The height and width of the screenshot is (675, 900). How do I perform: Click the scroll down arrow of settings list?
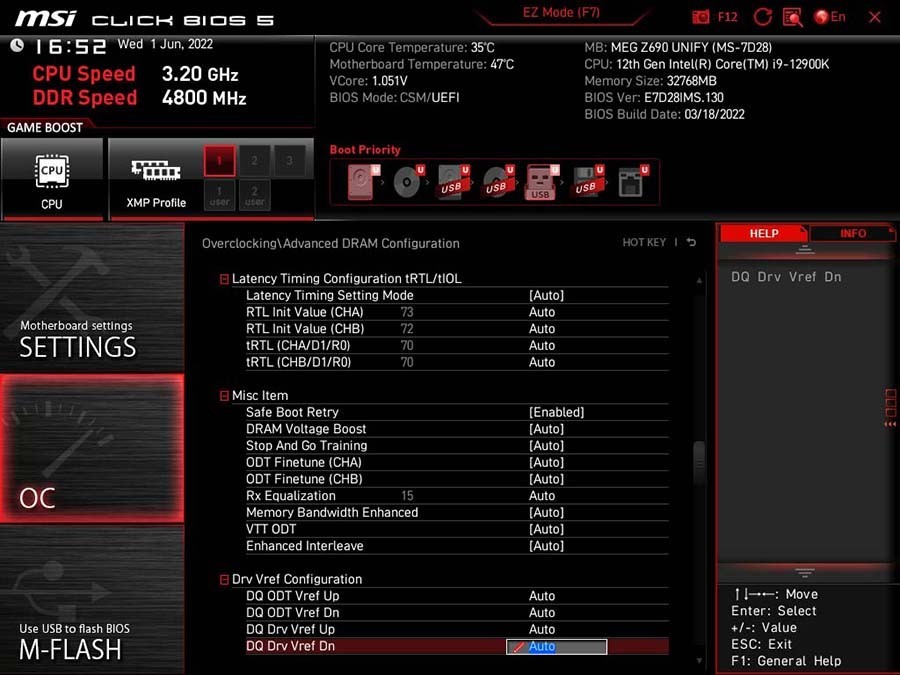[x=699, y=661]
